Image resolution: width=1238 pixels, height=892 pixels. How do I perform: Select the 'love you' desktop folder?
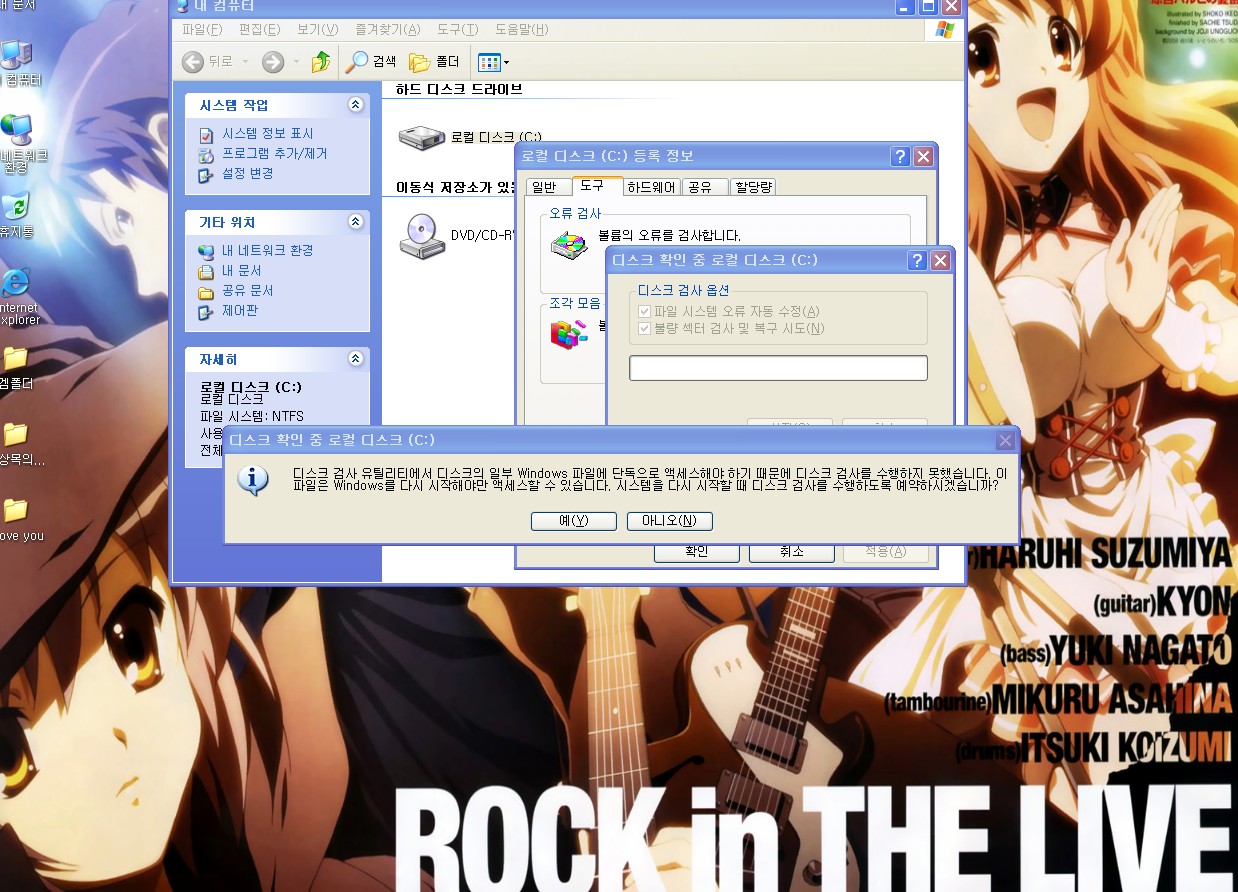click(x=20, y=520)
